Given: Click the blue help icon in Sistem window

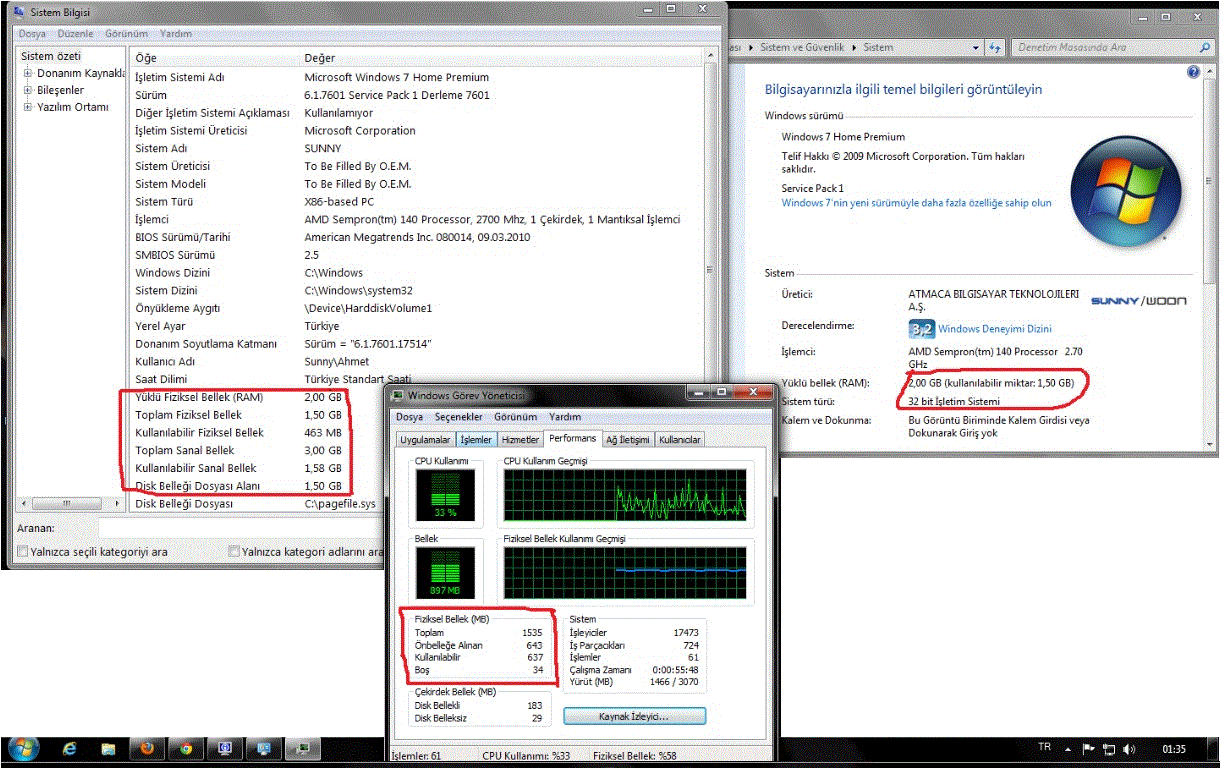Looking at the screenshot, I should pos(1193,72).
